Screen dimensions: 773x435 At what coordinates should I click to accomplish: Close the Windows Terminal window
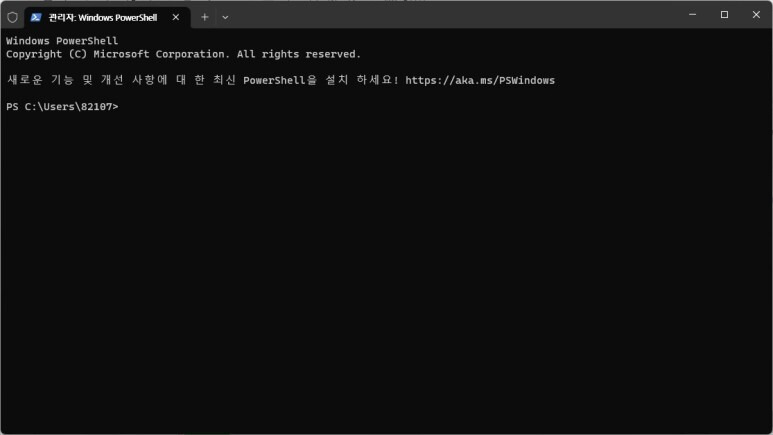[x=756, y=15]
